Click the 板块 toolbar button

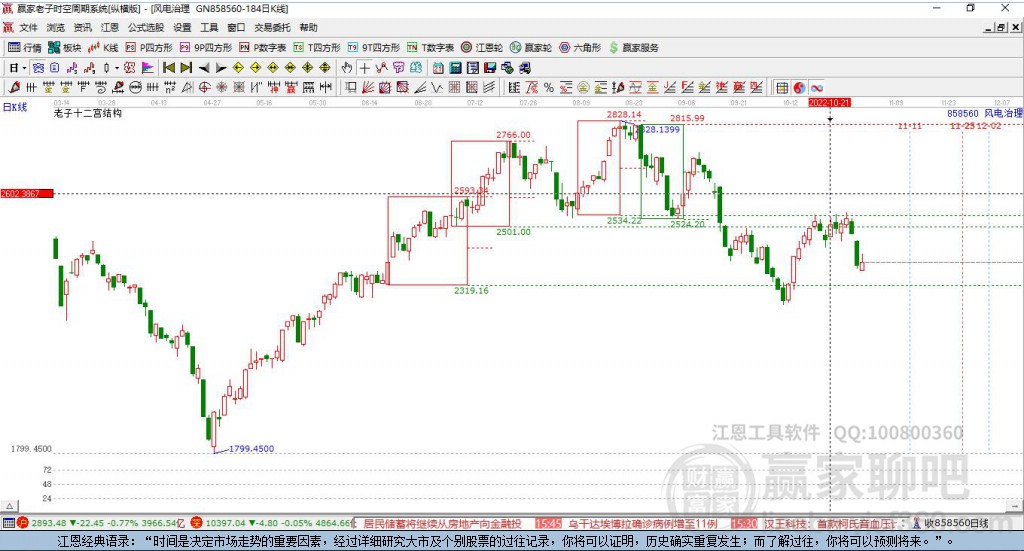click(65, 48)
